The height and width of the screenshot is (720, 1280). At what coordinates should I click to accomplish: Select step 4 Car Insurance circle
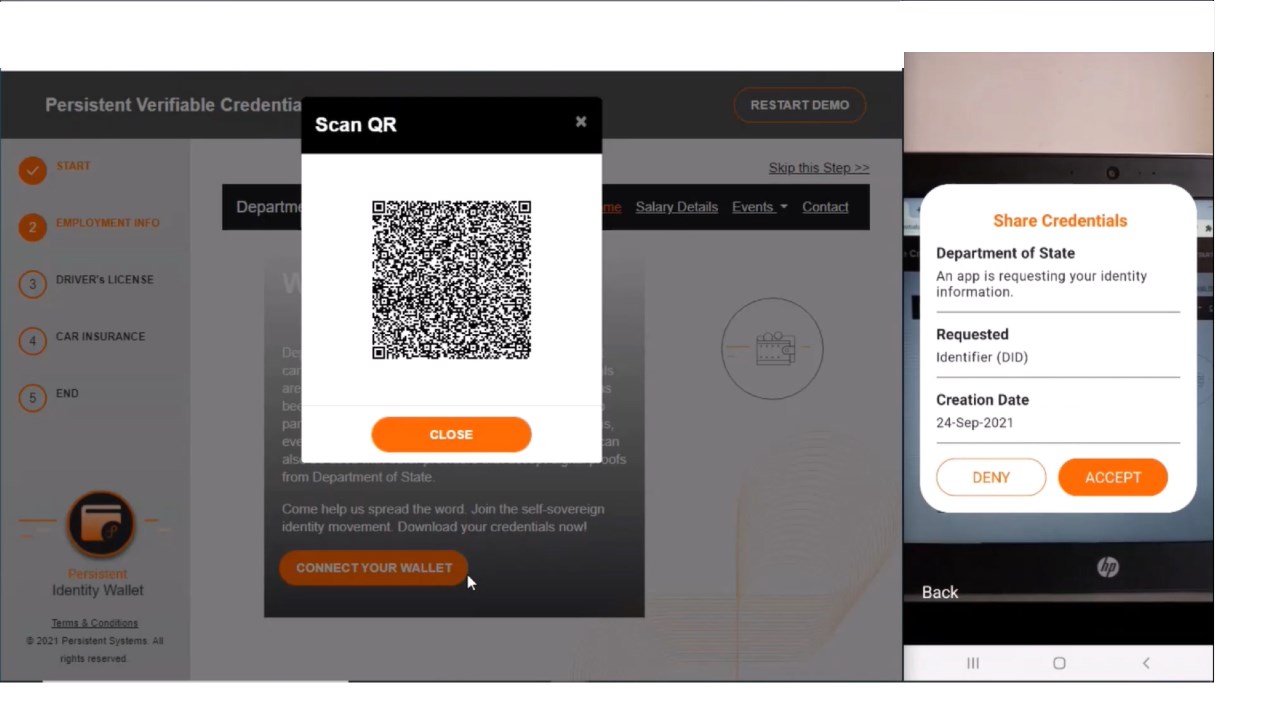(32, 341)
